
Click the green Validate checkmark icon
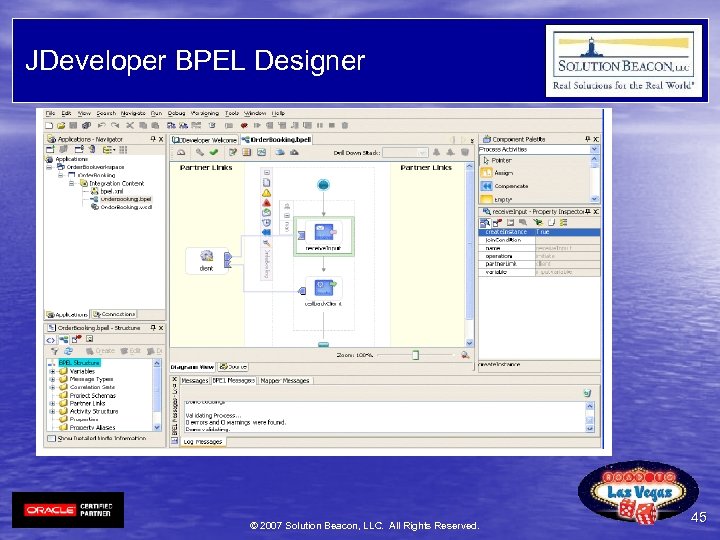(x=214, y=152)
